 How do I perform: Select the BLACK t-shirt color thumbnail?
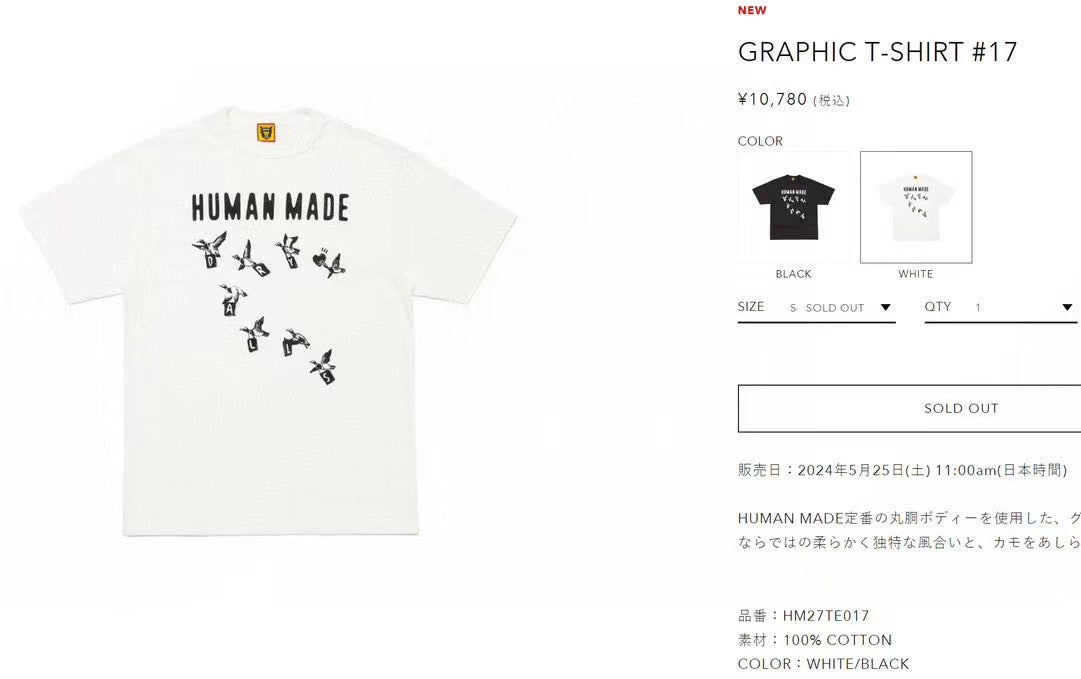click(793, 207)
